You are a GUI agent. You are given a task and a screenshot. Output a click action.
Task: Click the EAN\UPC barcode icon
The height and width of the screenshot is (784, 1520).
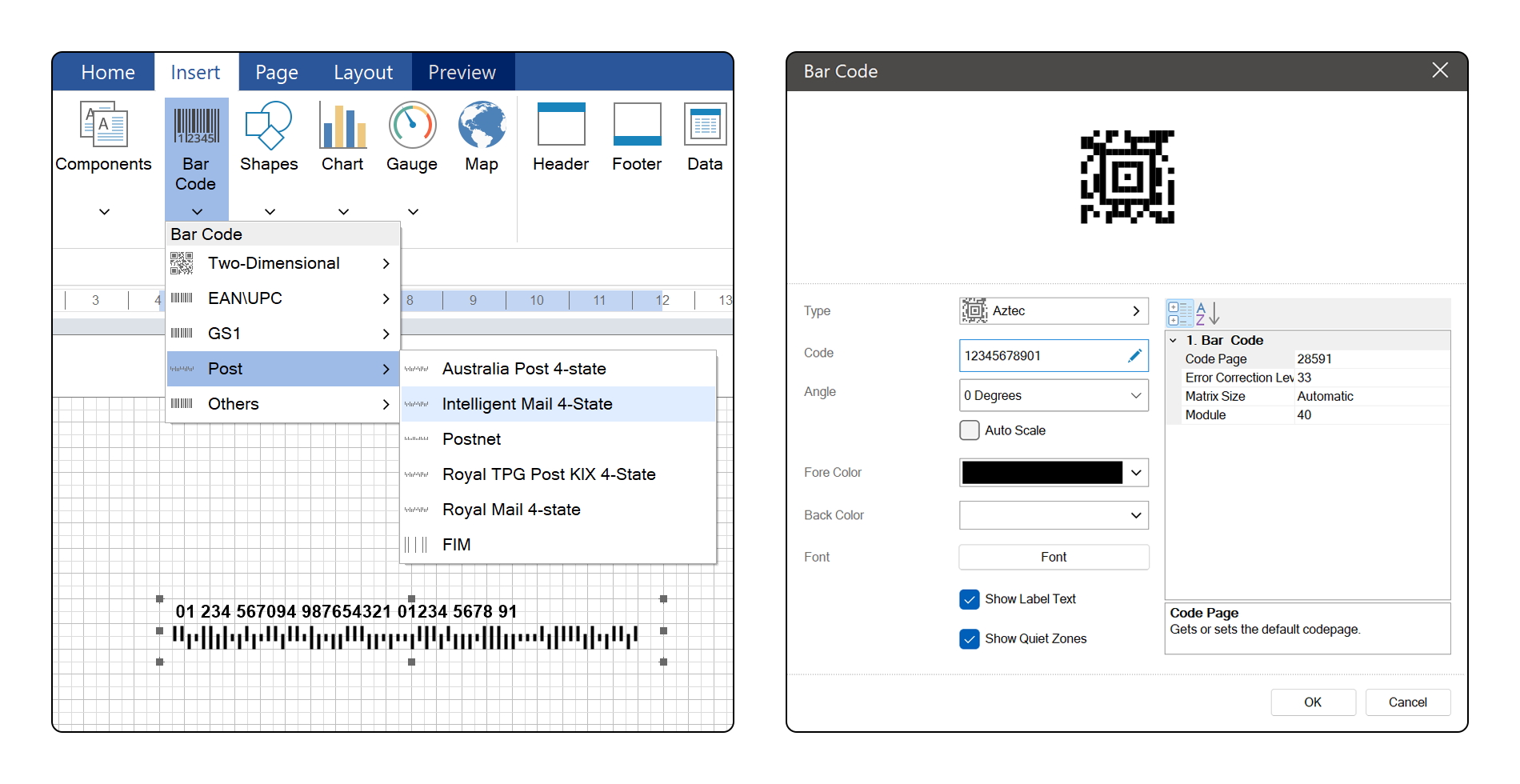tap(182, 298)
